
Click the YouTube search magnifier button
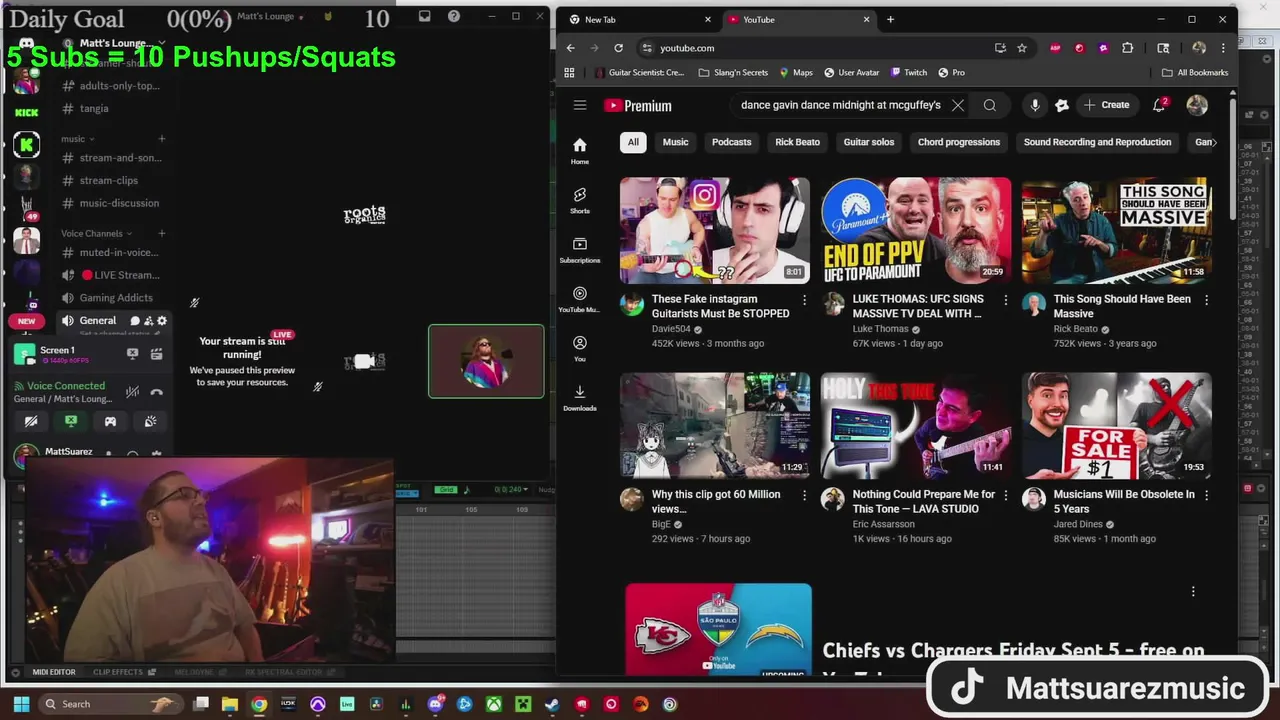pyautogui.click(x=989, y=105)
